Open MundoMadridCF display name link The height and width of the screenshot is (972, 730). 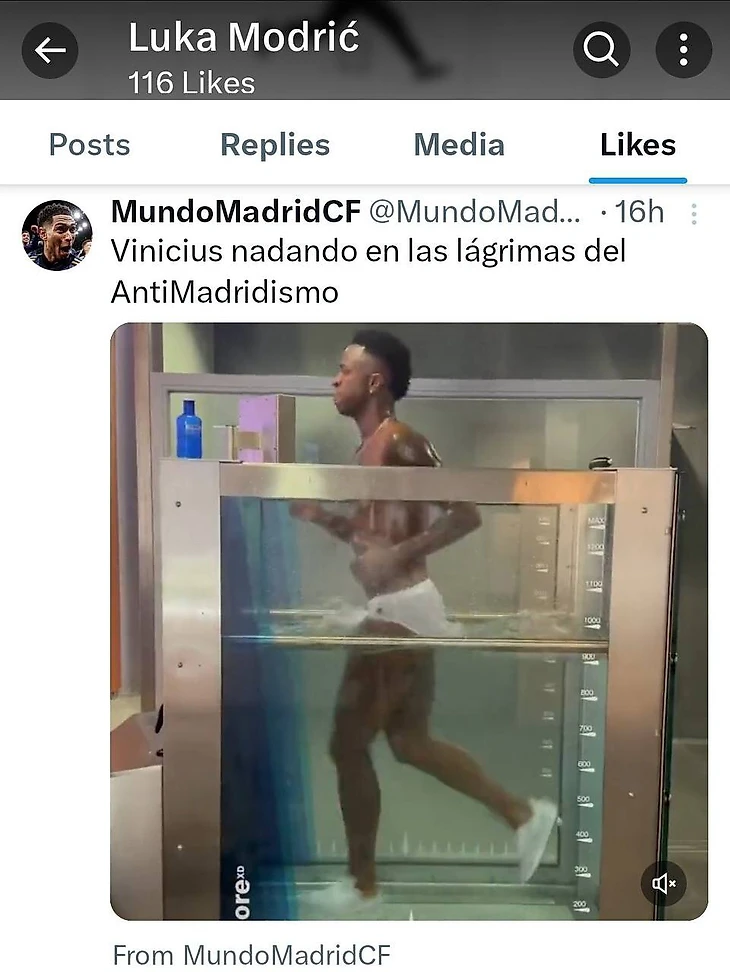pos(235,212)
